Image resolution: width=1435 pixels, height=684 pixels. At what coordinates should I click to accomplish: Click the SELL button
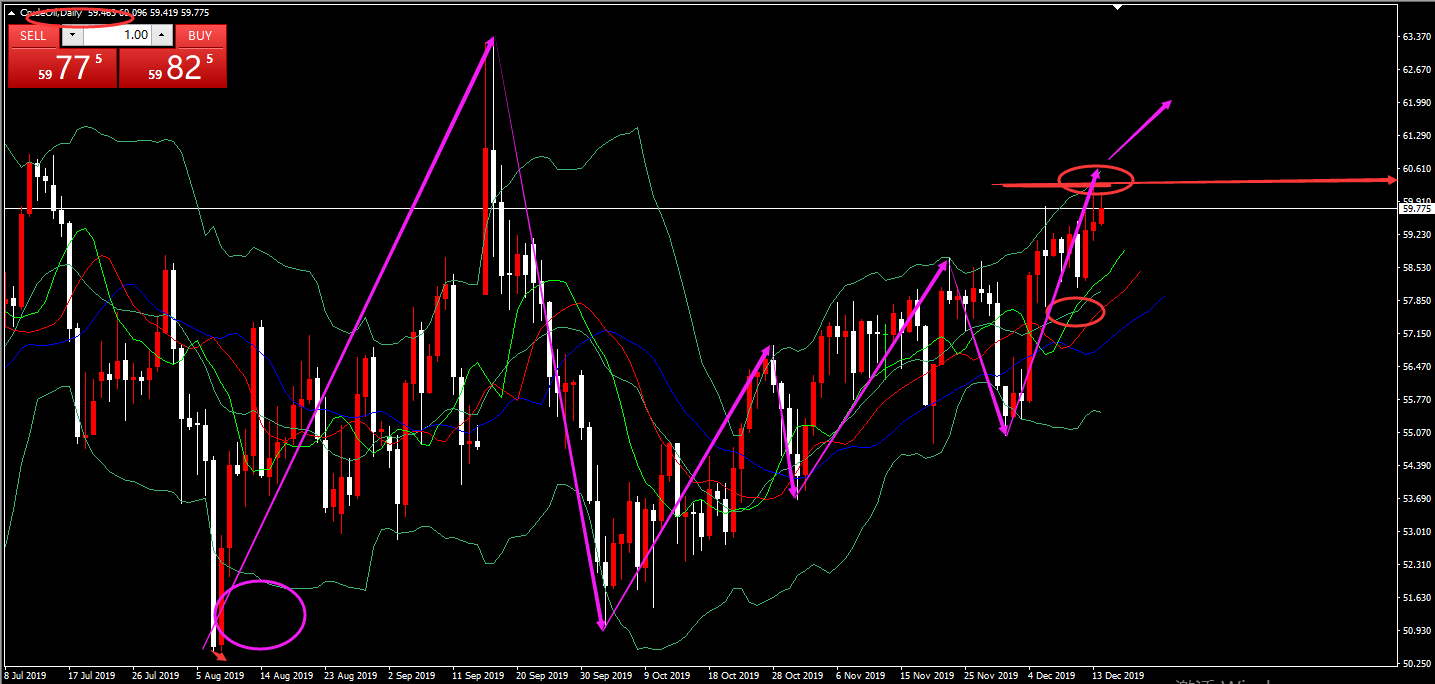pyautogui.click(x=33, y=35)
